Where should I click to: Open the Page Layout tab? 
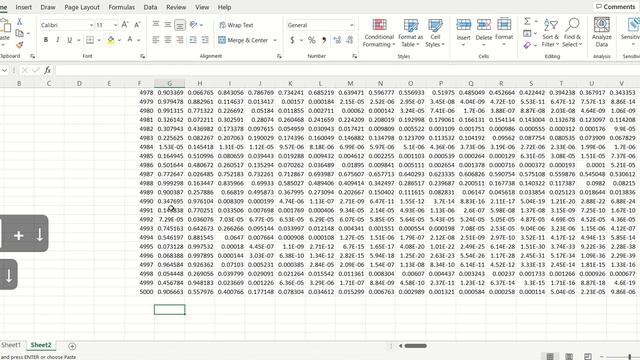click(x=82, y=7)
